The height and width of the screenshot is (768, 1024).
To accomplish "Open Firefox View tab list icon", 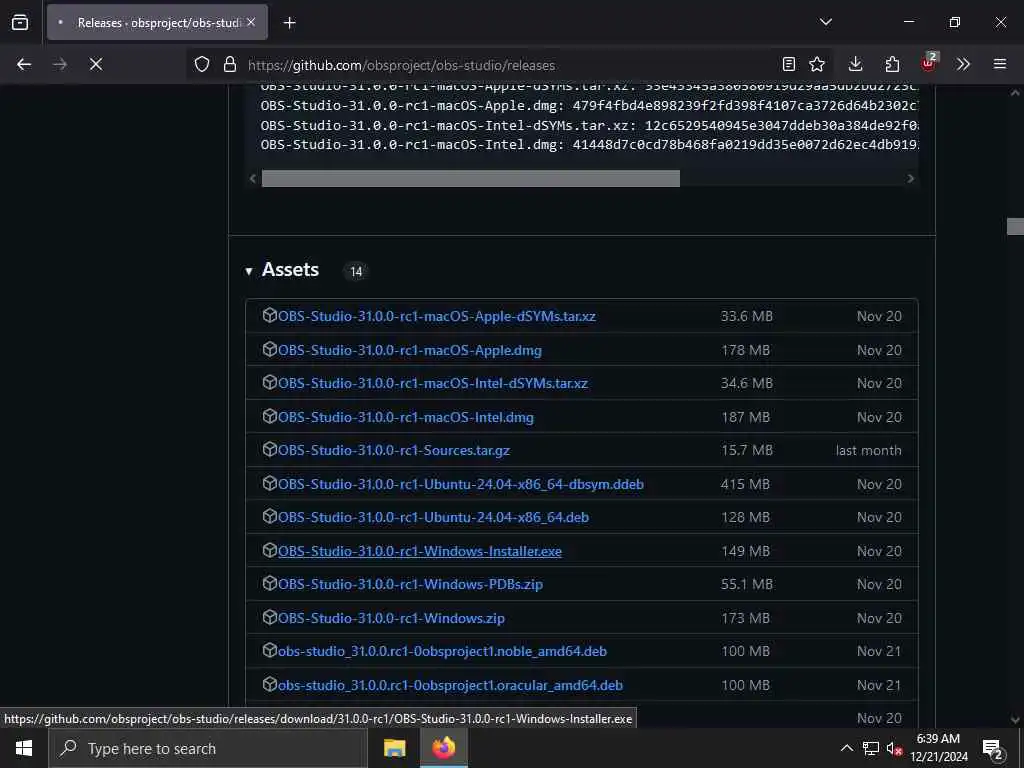I will pyautogui.click(x=20, y=22).
